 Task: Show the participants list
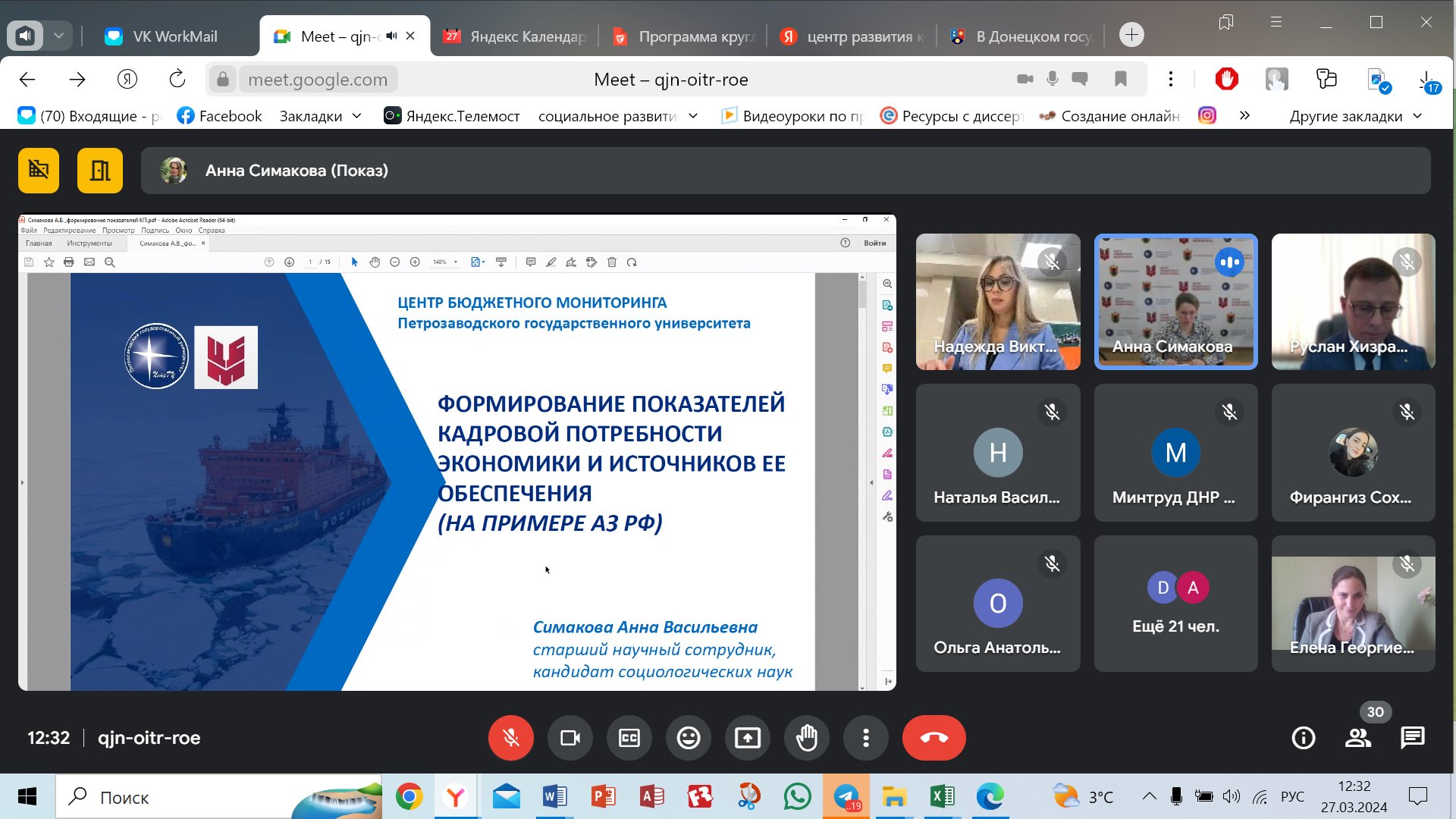1357,738
